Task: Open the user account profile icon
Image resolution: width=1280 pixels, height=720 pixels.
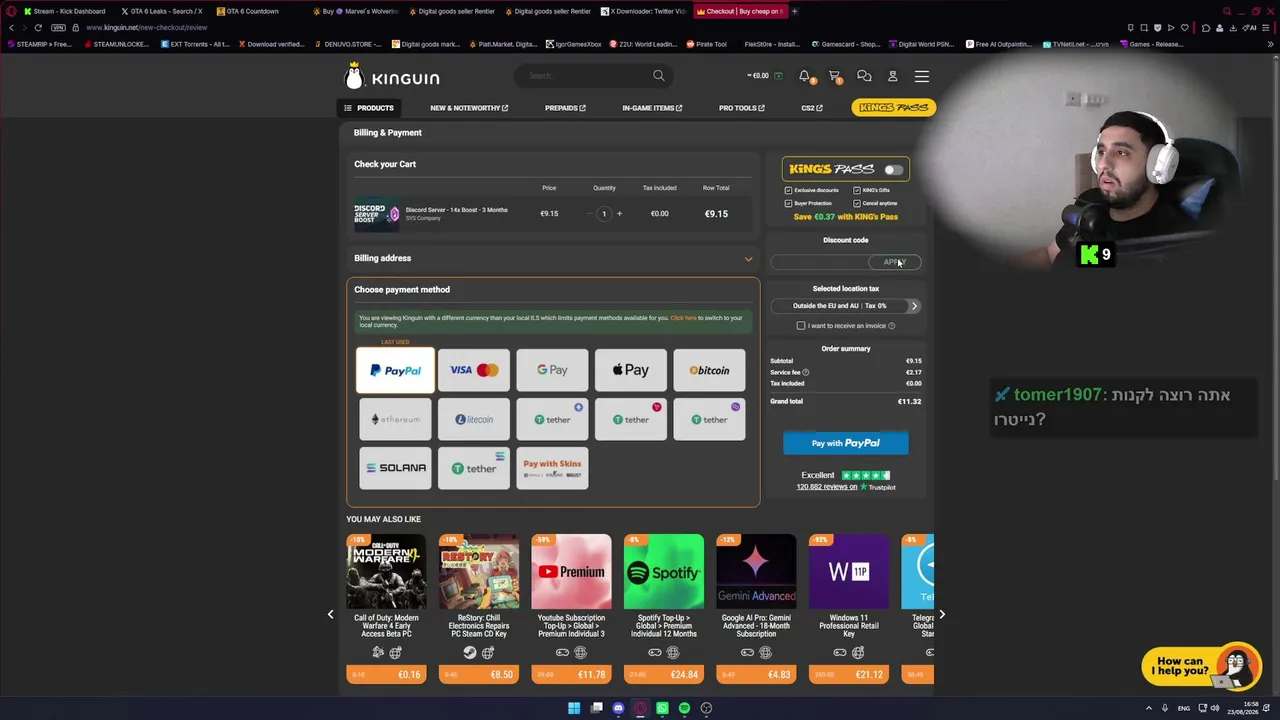Action: pos(893,76)
